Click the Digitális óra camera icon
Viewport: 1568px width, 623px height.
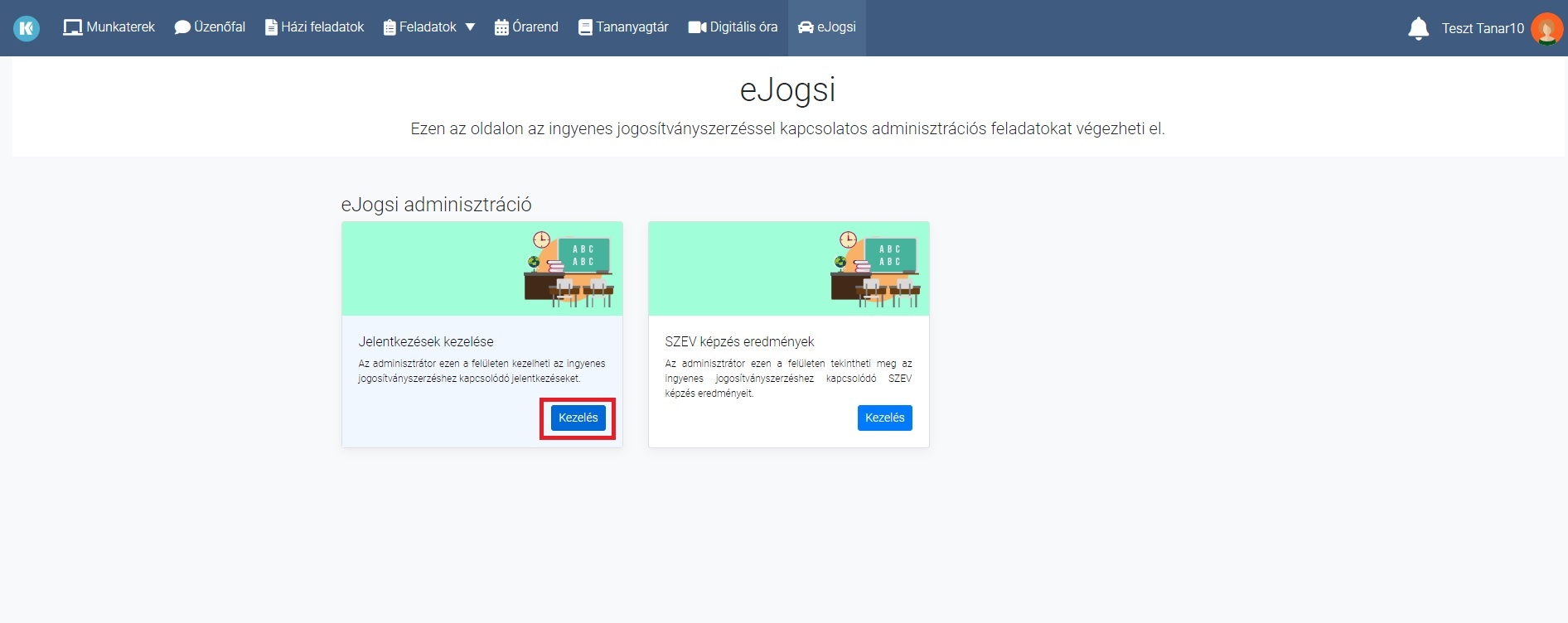tap(697, 27)
